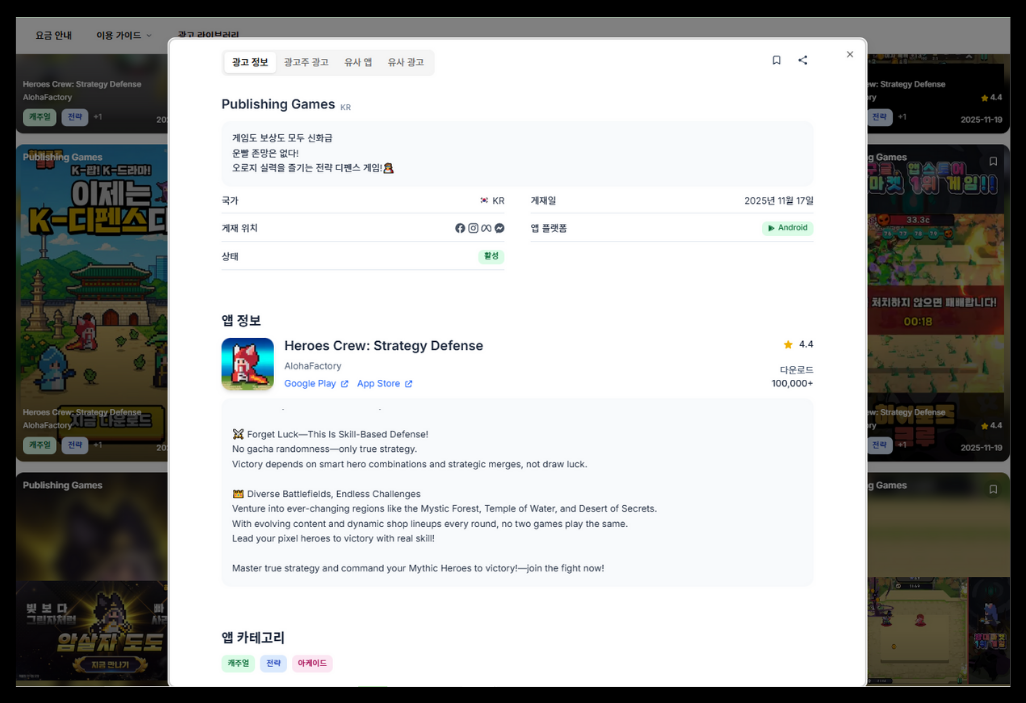Select the 광고 정보 tab
This screenshot has width=1026, height=703.
point(250,62)
